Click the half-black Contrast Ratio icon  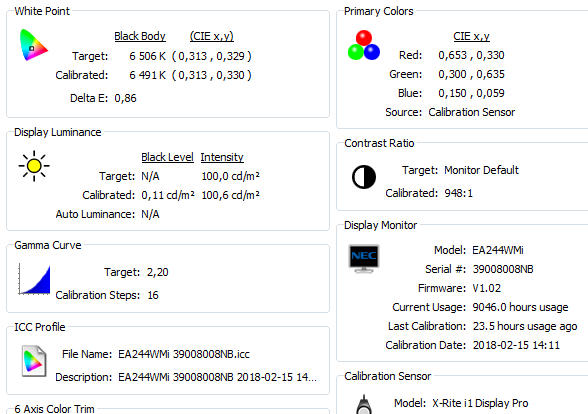[364, 177]
